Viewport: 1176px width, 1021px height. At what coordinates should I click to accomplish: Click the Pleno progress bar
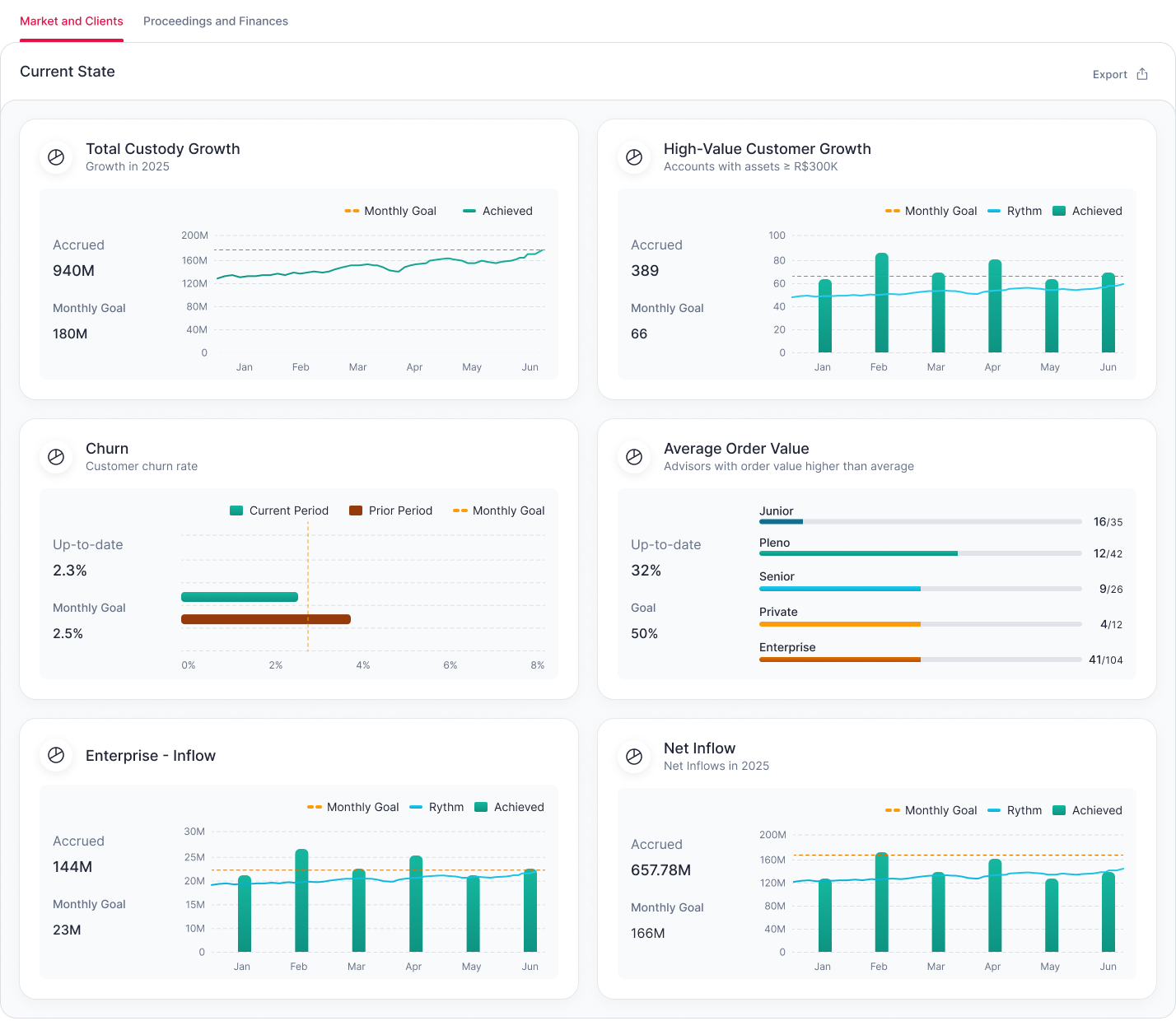pos(920,553)
